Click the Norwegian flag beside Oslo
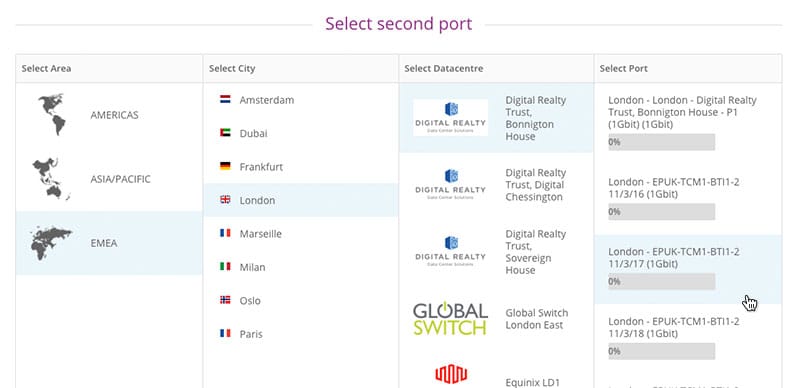The image size is (800, 388). [225, 300]
